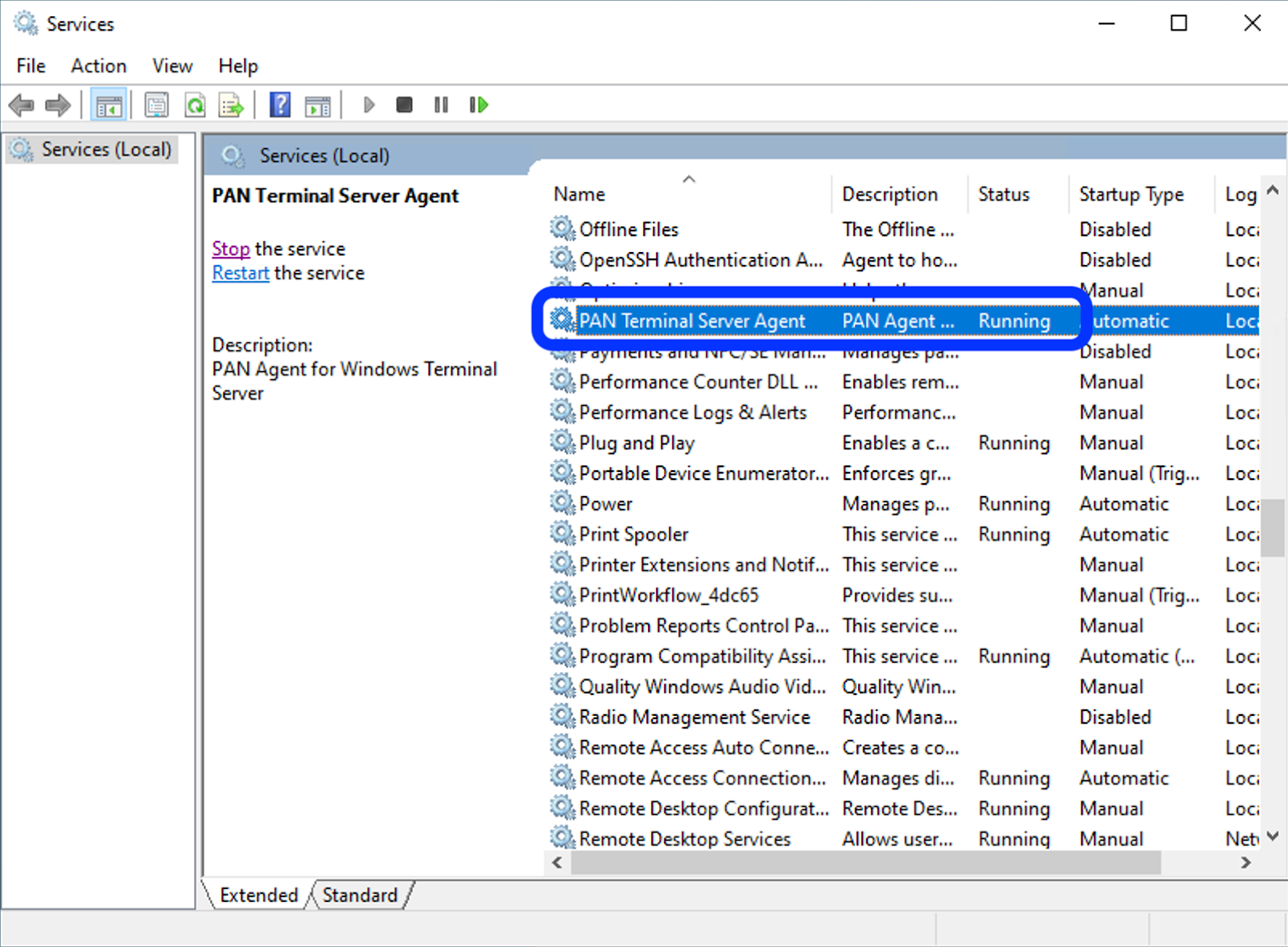
Task: Start the selected service
Action: tap(368, 105)
